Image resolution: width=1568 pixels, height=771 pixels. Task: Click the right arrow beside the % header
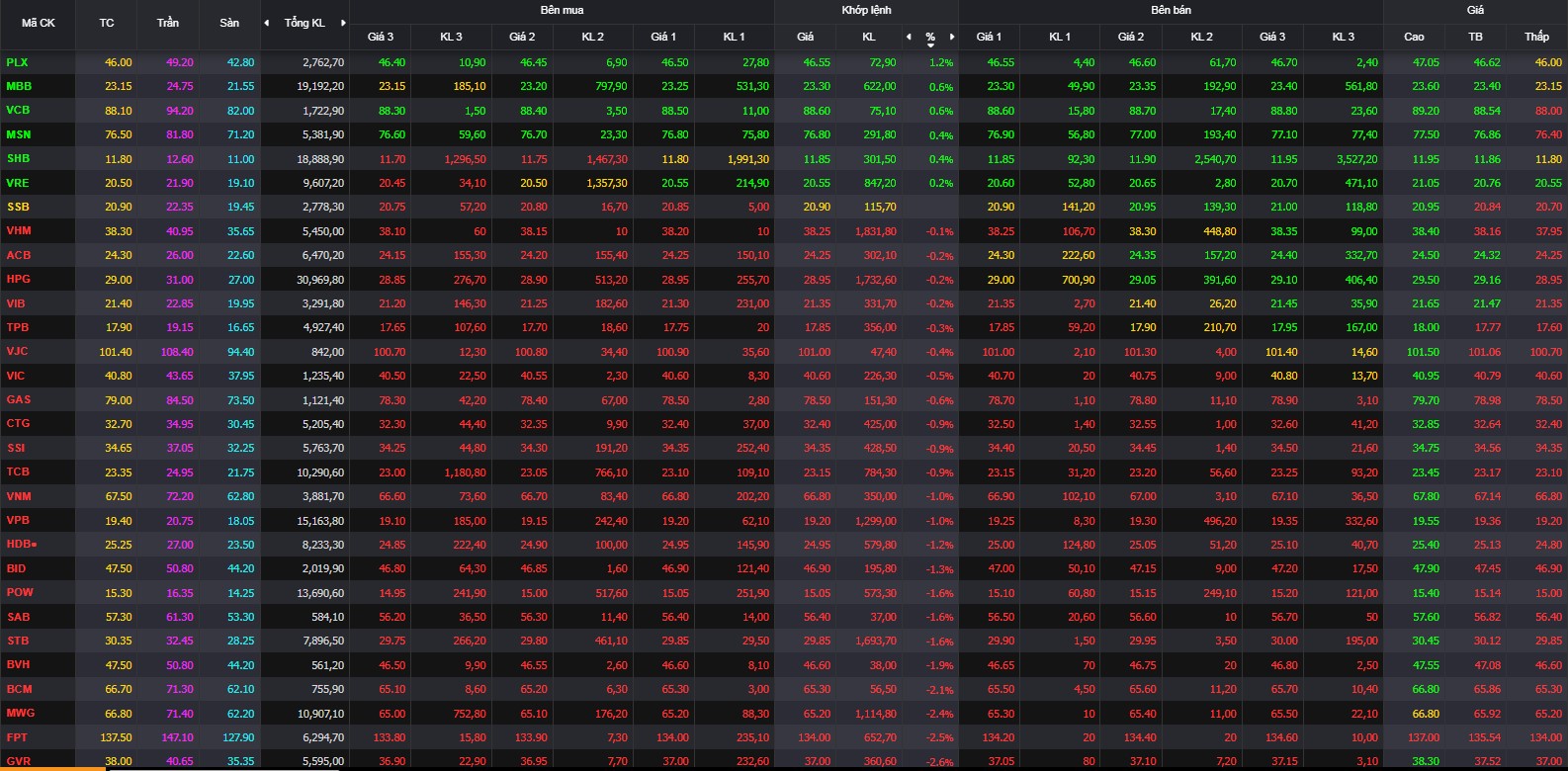click(x=952, y=37)
